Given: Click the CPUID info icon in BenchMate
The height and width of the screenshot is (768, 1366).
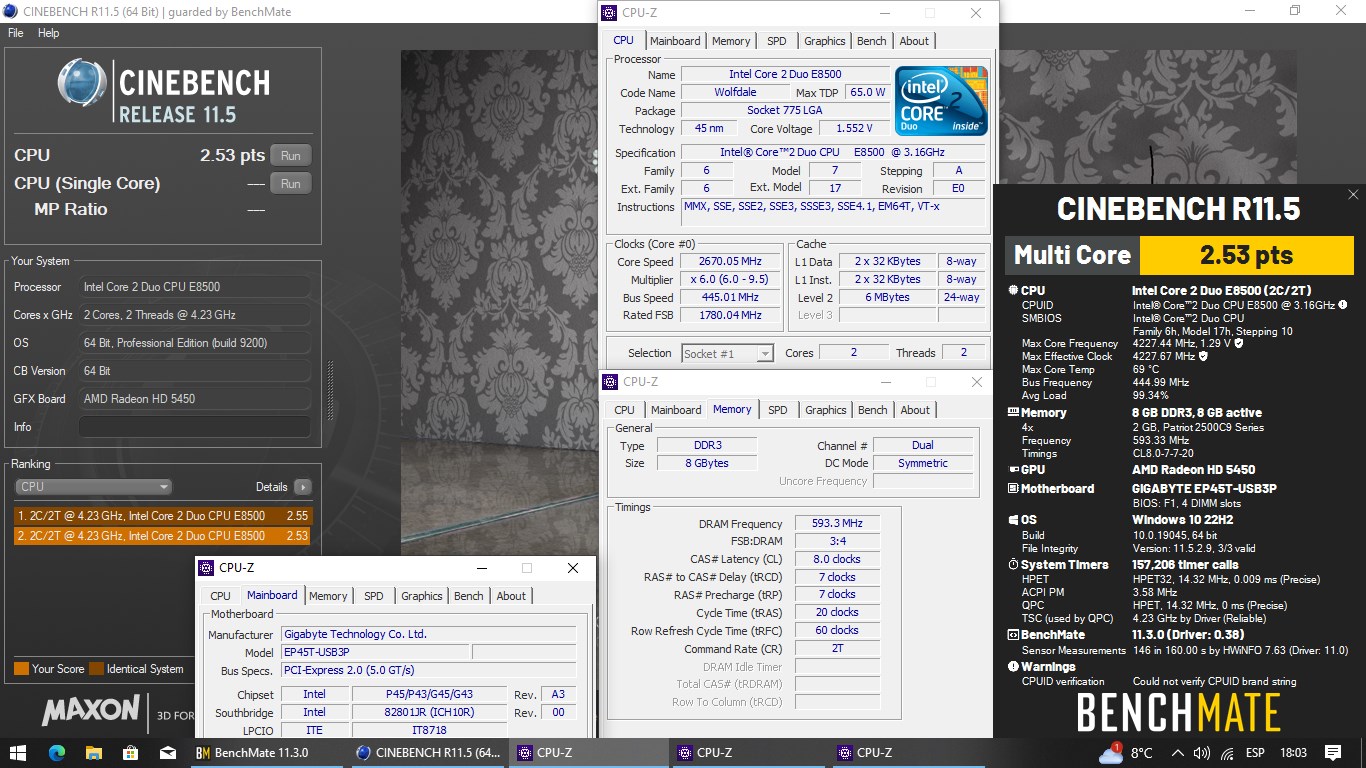Looking at the screenshot, I should click(1342, 305).
